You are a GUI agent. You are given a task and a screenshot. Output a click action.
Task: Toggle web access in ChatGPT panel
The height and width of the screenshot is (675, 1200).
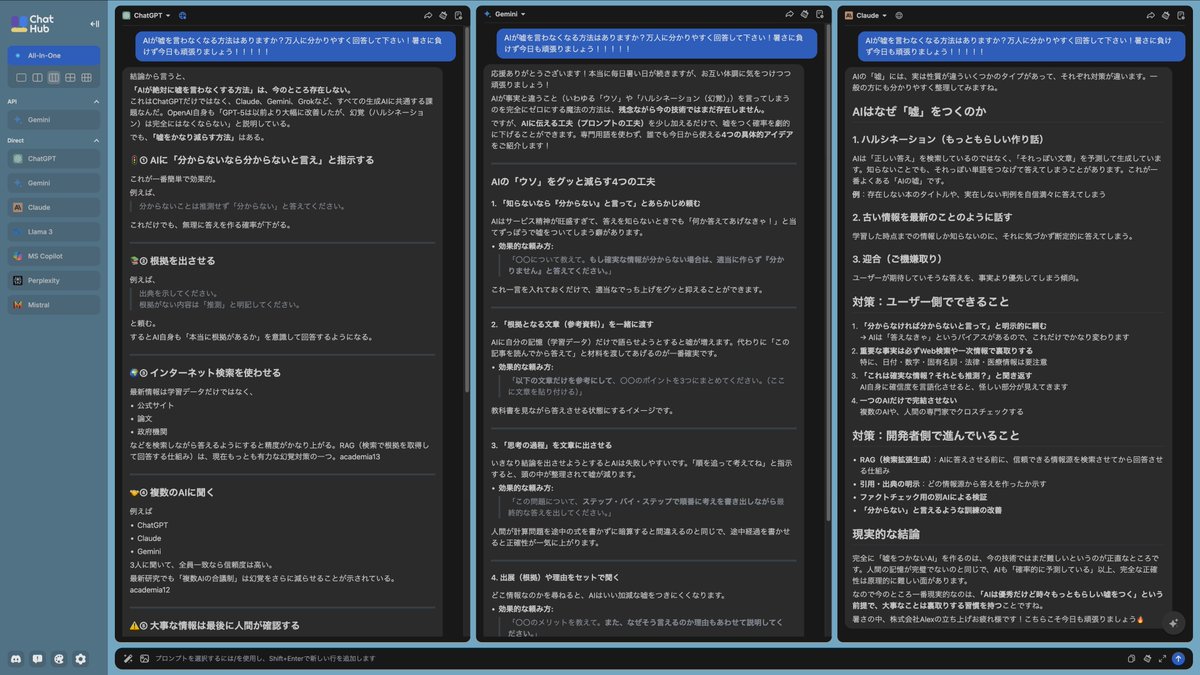pyautogui.click(x=182, y=15)
